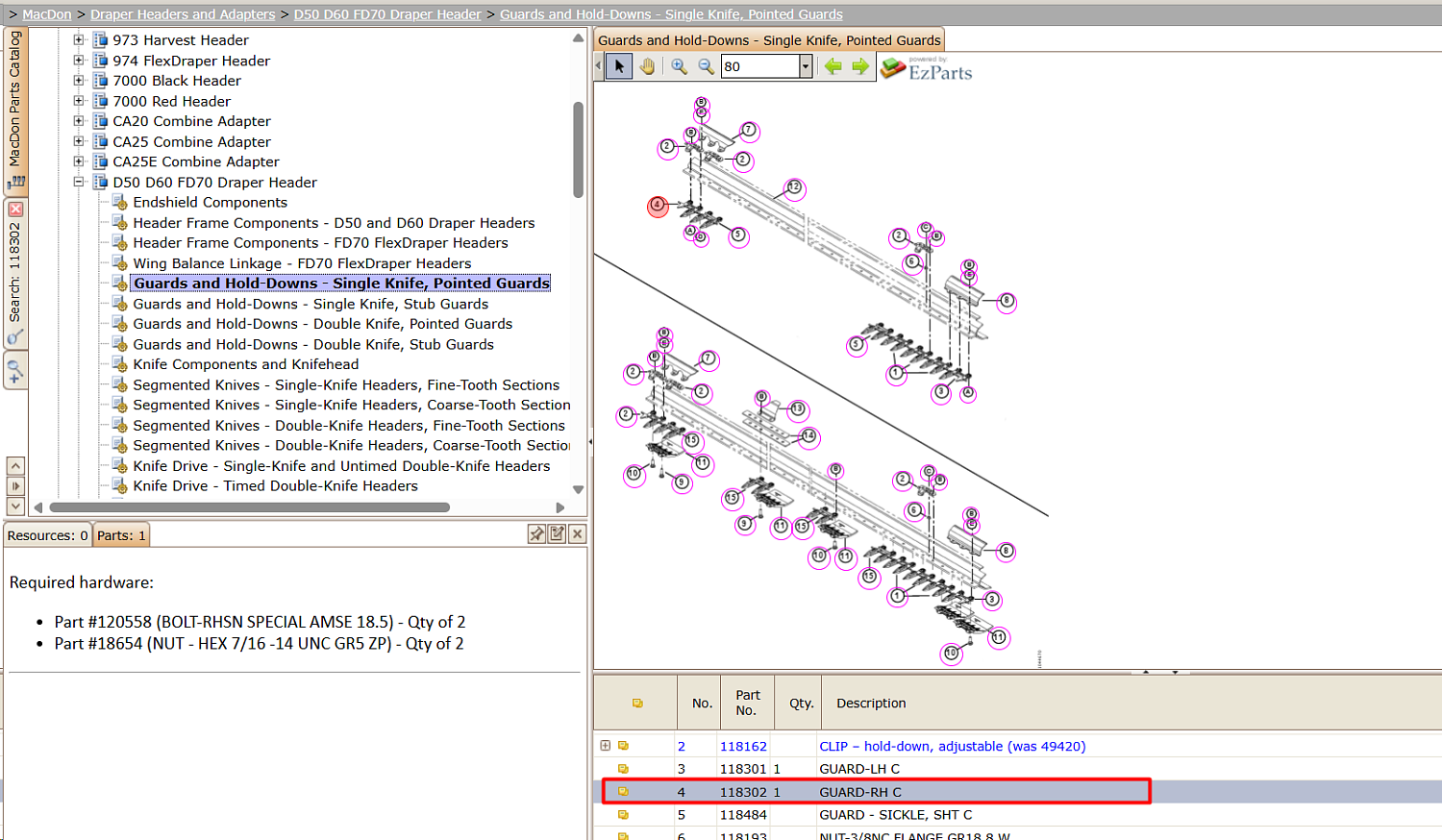Click the middle play-style sidebar button
Viewport: 1442px width, 840px height.
tap(15, 486)
